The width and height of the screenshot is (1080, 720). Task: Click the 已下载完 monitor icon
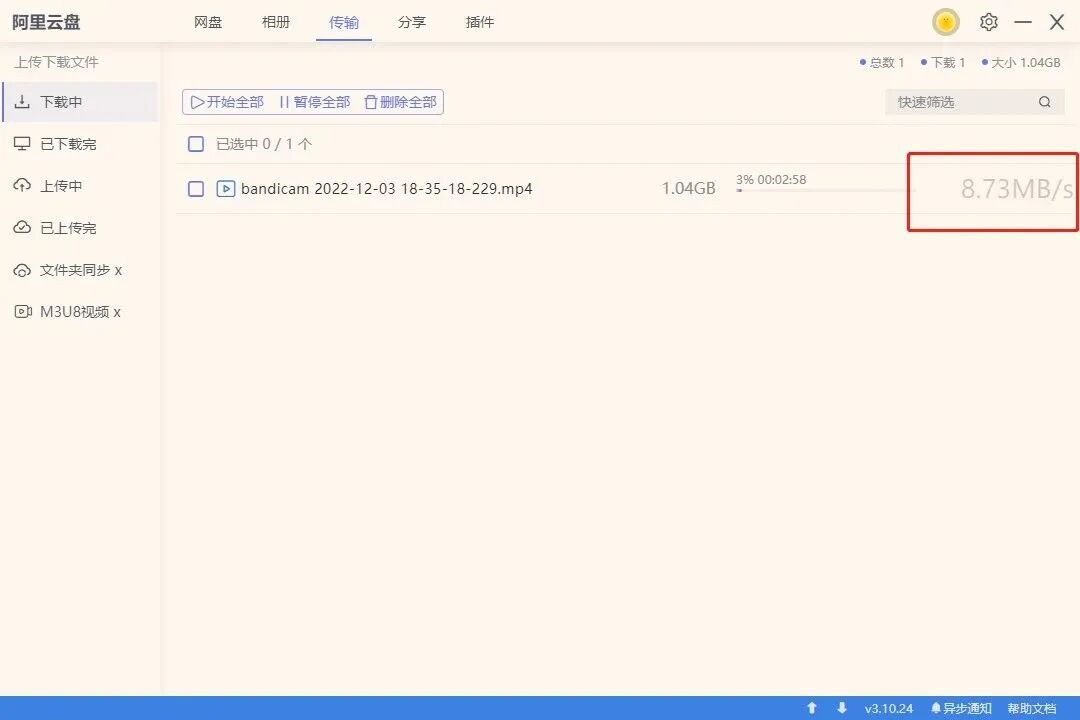tap(22, 143)
